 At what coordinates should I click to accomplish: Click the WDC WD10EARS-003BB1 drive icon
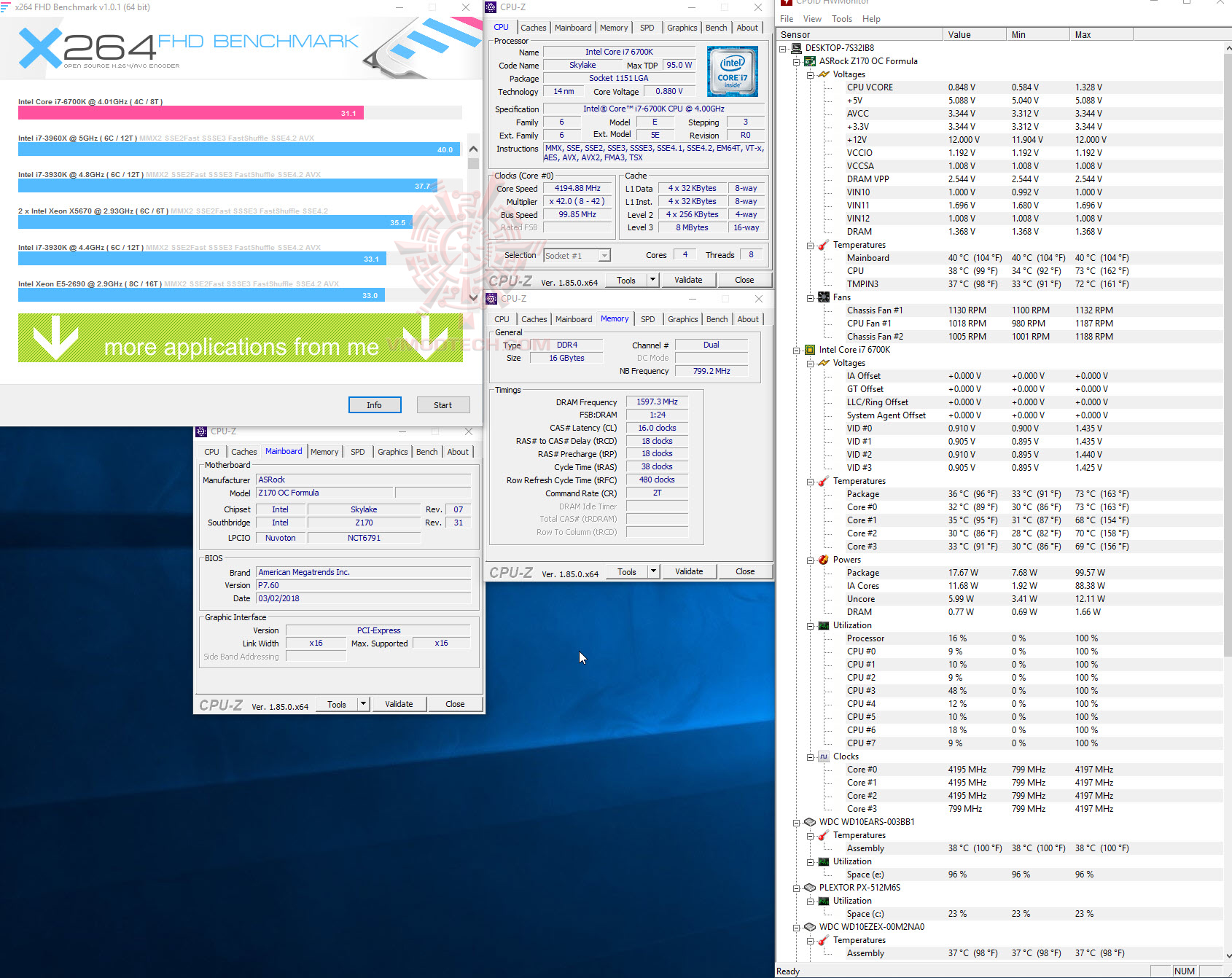(x=810, y=822)
